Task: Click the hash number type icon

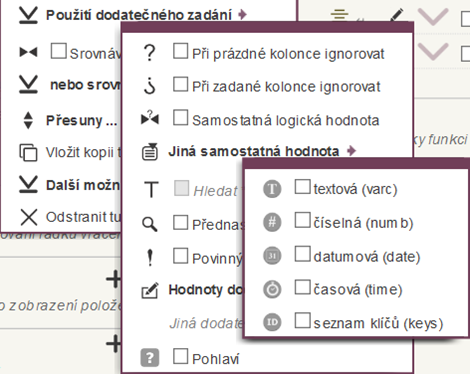Action: coord(272,222)
